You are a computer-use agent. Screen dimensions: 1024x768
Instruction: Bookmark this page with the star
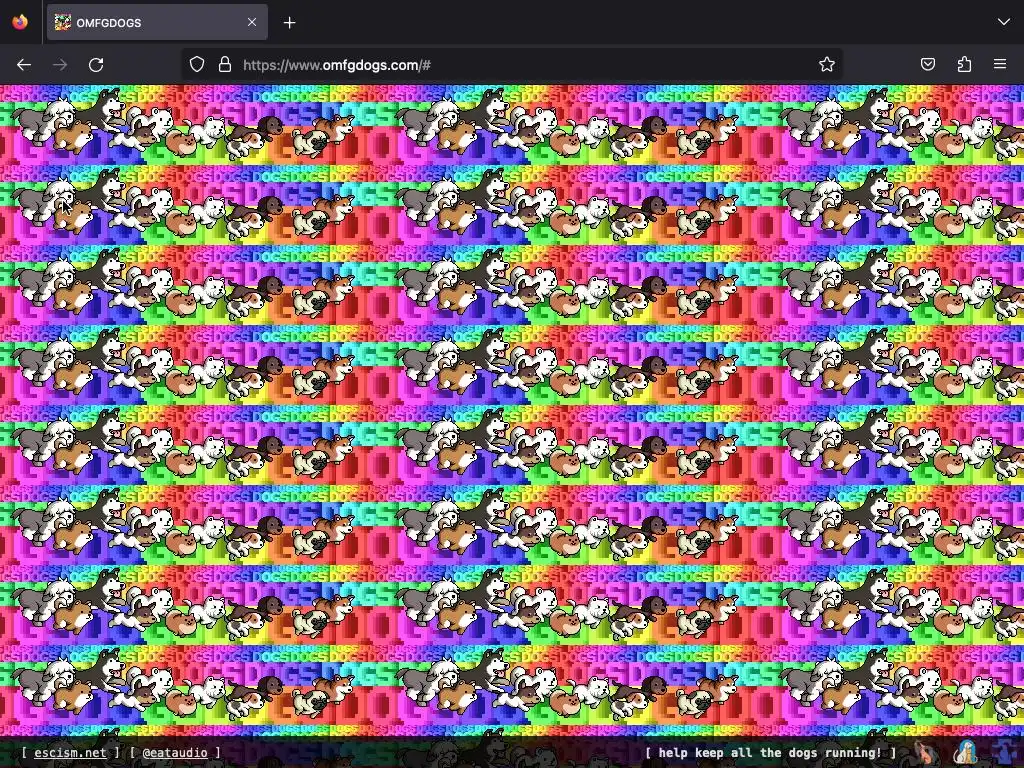pyautogui.click(x=827, y=65)
